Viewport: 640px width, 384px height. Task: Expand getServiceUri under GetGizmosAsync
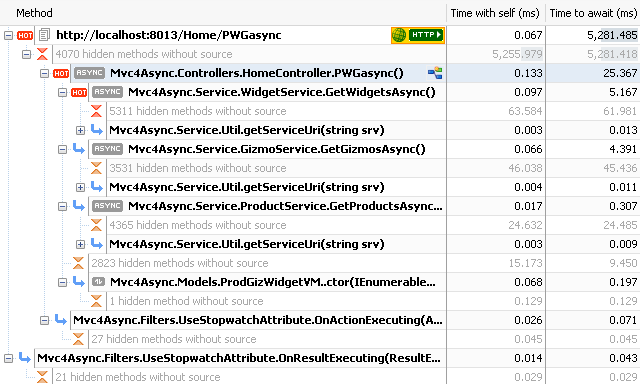pyautogui.click(x=80, y=187)
